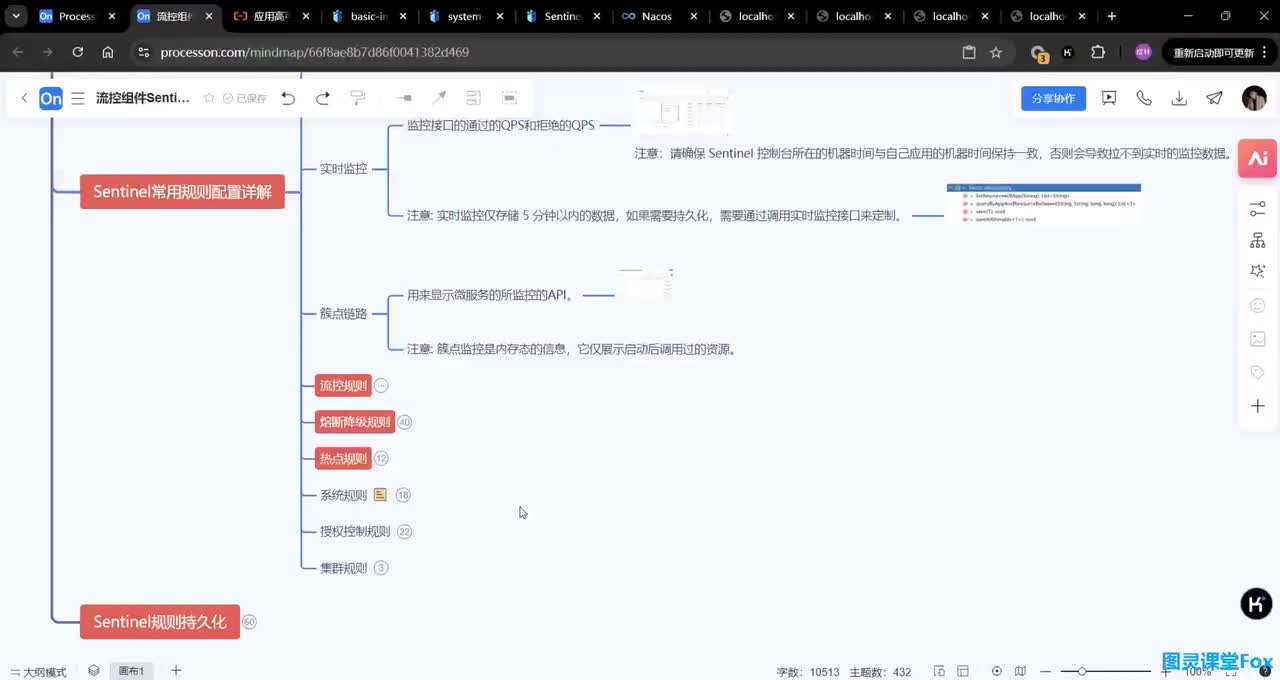This screenshot has height=680, width=1280.
Task: Expand the 熔断降级规则 node count 40
Action: tap(404, 422)
